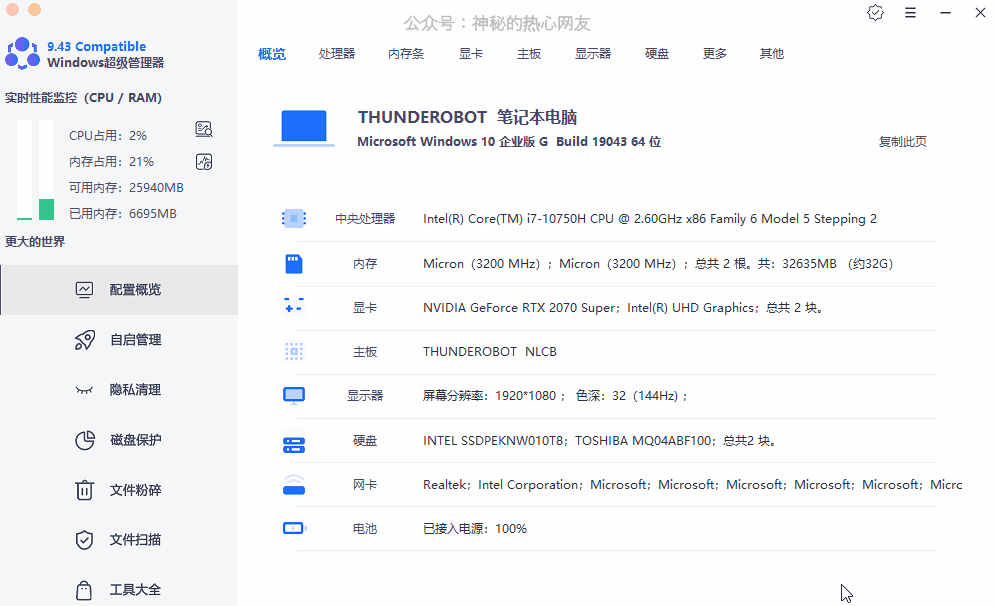This screenshot has height=606, width=995.
Task: Click the green RAM usage bar
Action: click(x=46, y=209)
